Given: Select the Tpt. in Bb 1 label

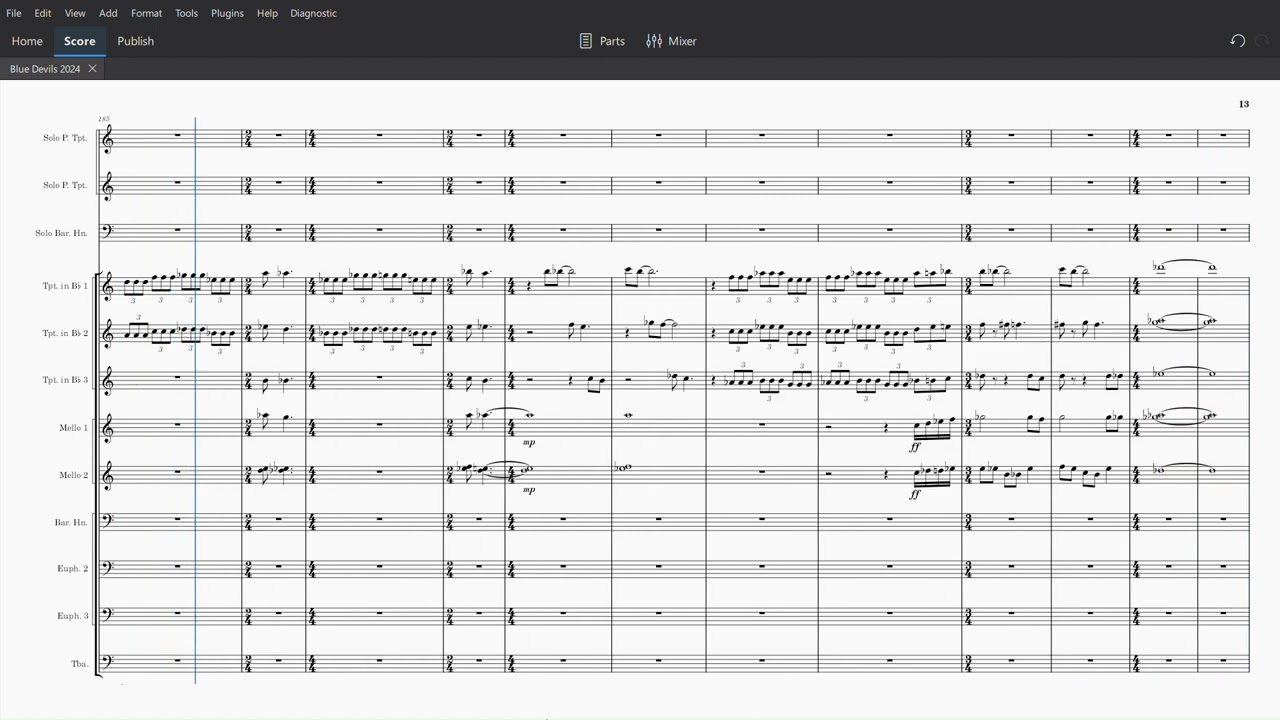Looking at the screenshot, I should tap(65, 286).
